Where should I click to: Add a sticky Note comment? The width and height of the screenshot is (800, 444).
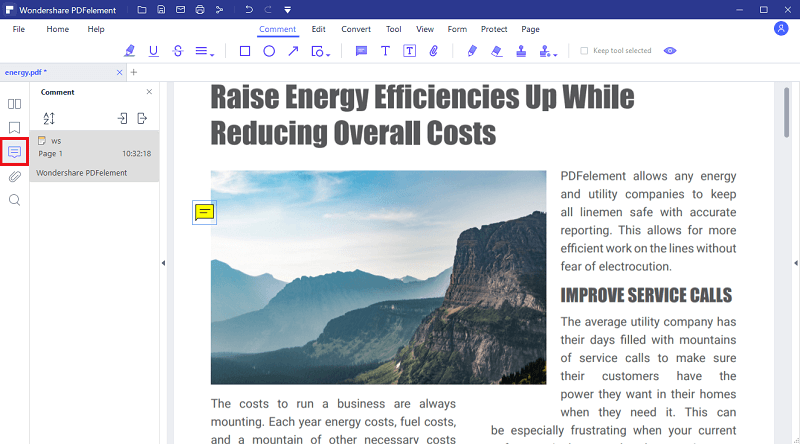[361, 51]
